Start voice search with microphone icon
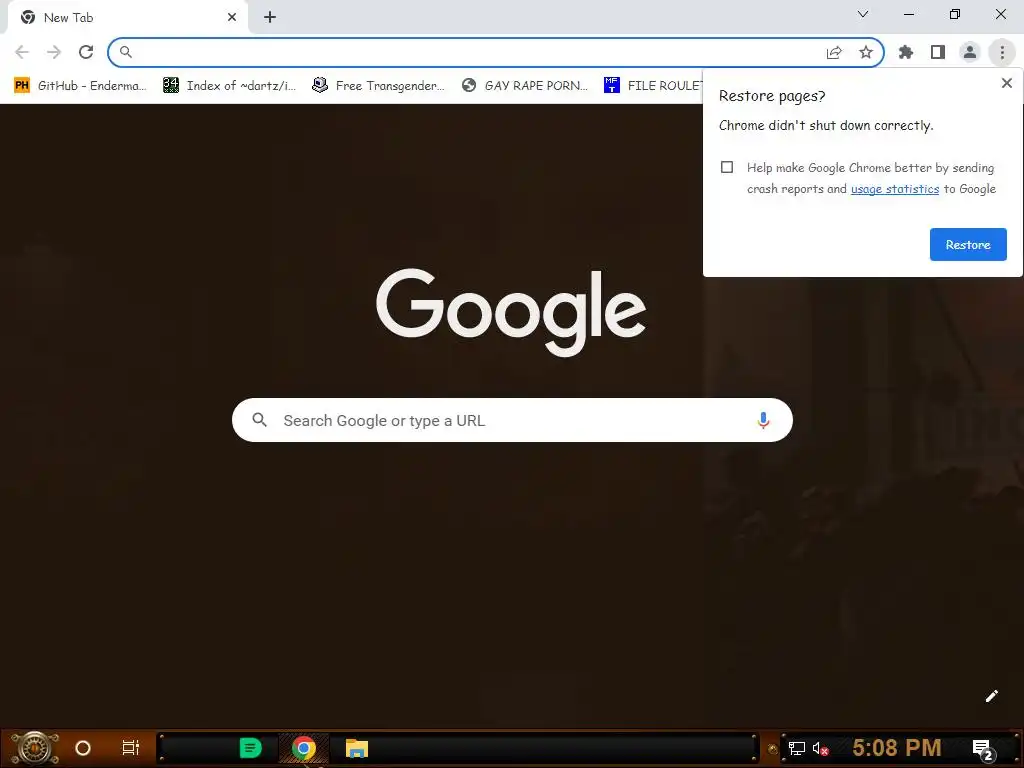1024x768 pixels. point(763,420)
